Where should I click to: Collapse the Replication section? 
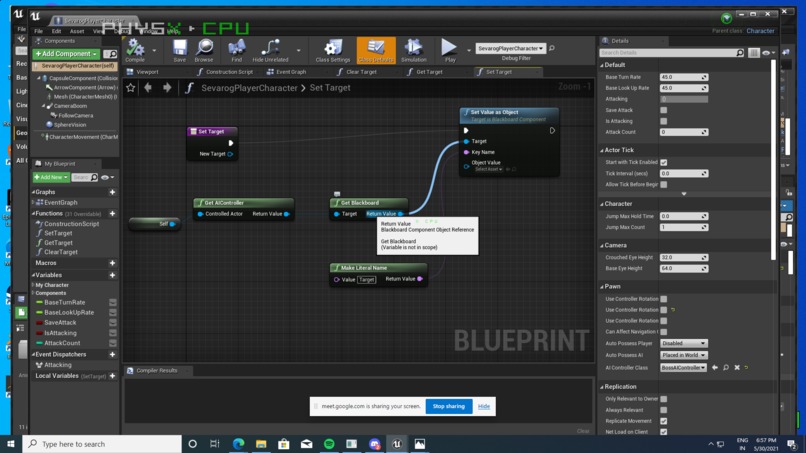(x=602, y=387)
